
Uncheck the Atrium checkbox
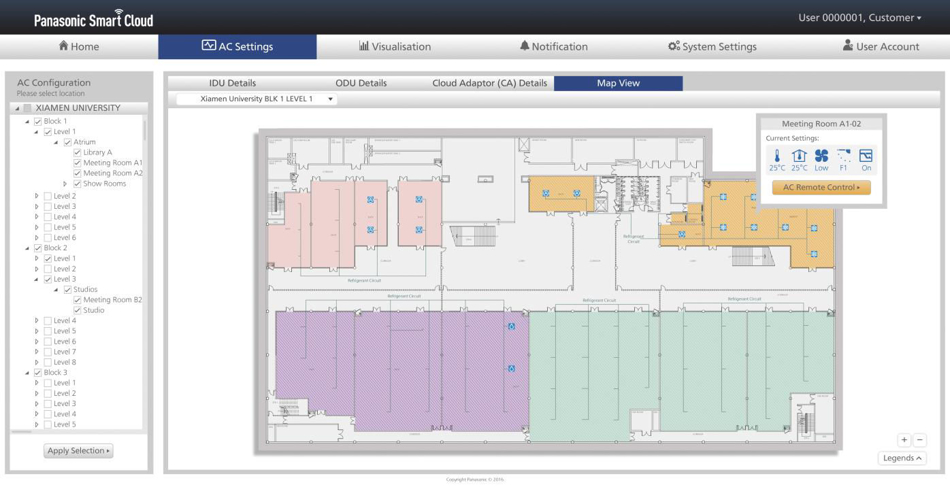pyautogui.click(x=67, y=142)
